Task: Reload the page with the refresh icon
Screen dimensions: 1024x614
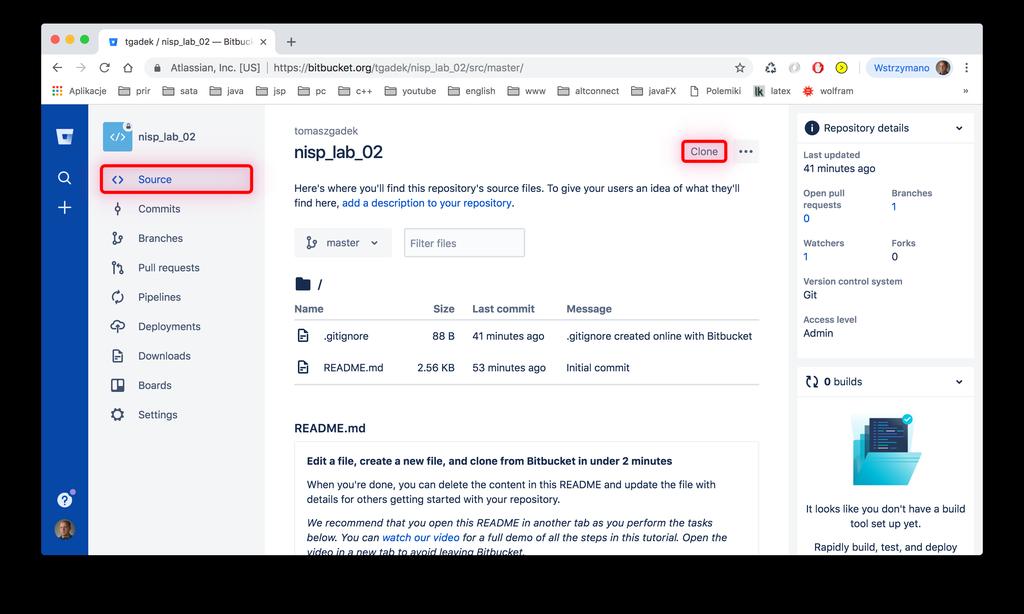Action: point(104,67)
